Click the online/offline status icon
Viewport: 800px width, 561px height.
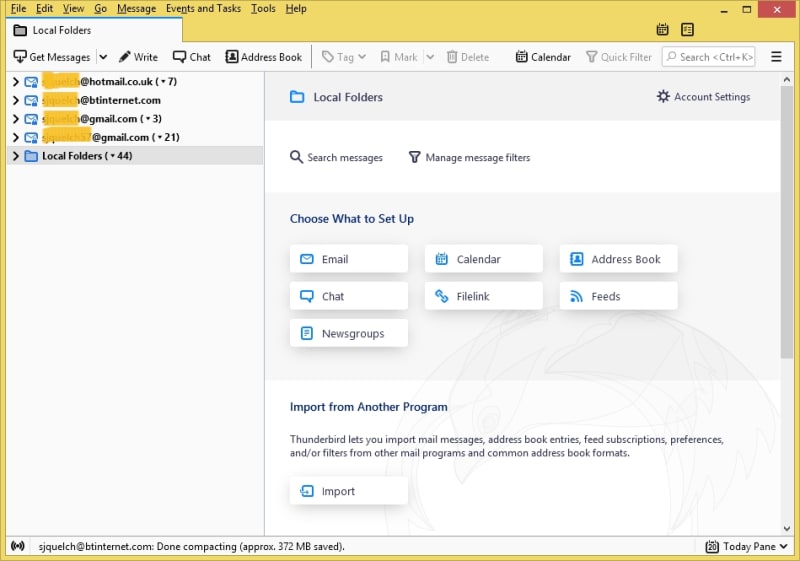tap(18, 546)
